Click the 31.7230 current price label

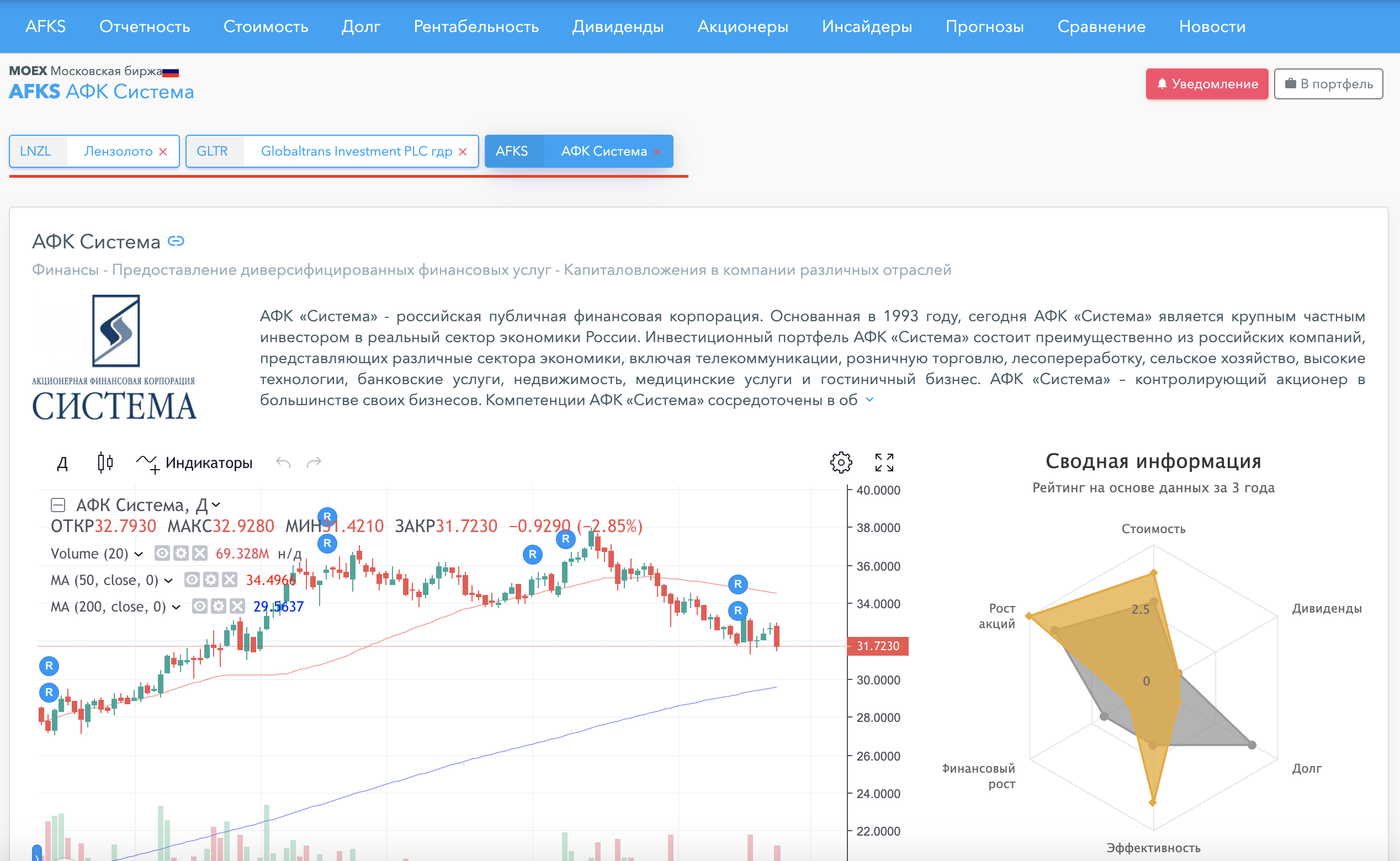coord(878,646)
